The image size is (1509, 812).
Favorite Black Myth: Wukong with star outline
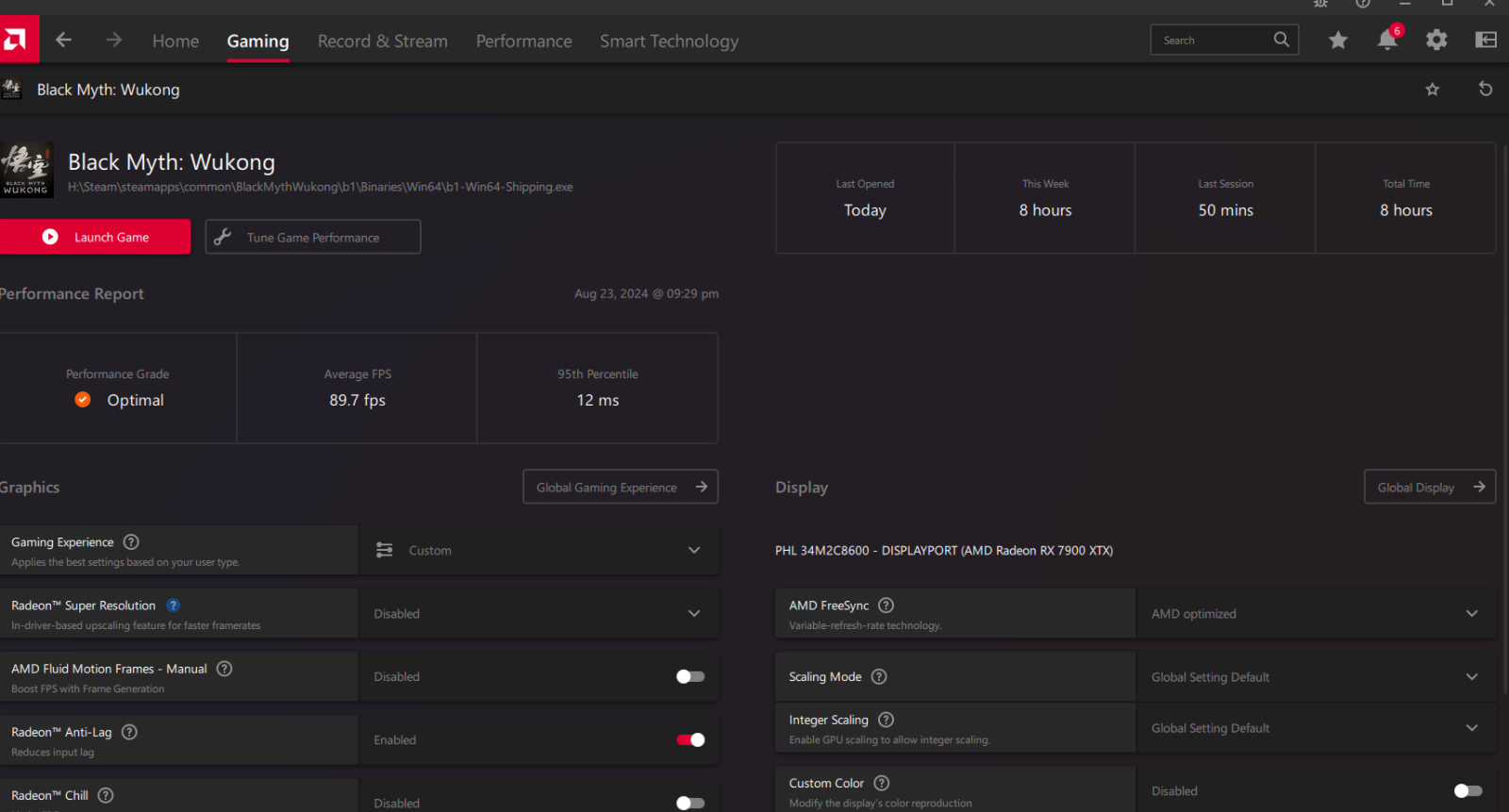[1432, 90]
